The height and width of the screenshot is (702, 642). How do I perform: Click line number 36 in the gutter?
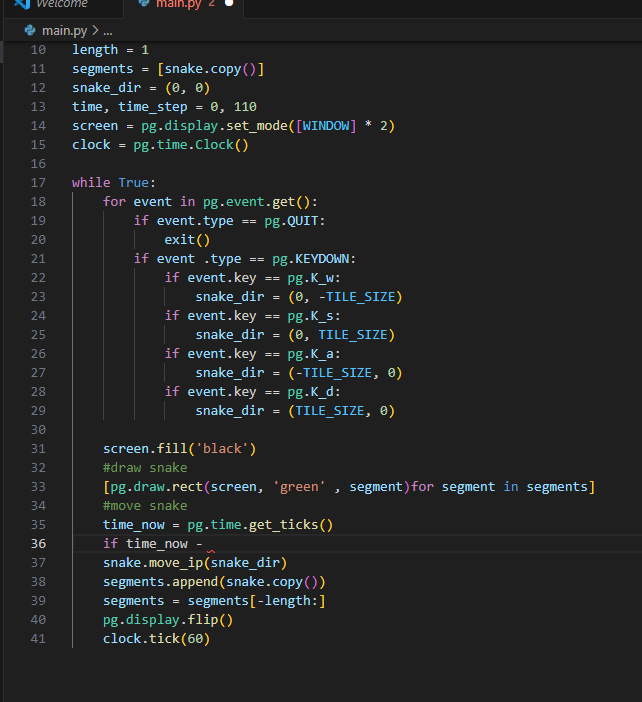click(38, 543)
